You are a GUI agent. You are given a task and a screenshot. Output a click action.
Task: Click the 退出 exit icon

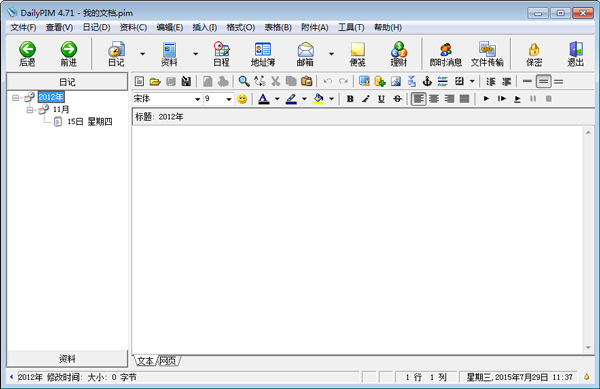[x=576, y=54]
